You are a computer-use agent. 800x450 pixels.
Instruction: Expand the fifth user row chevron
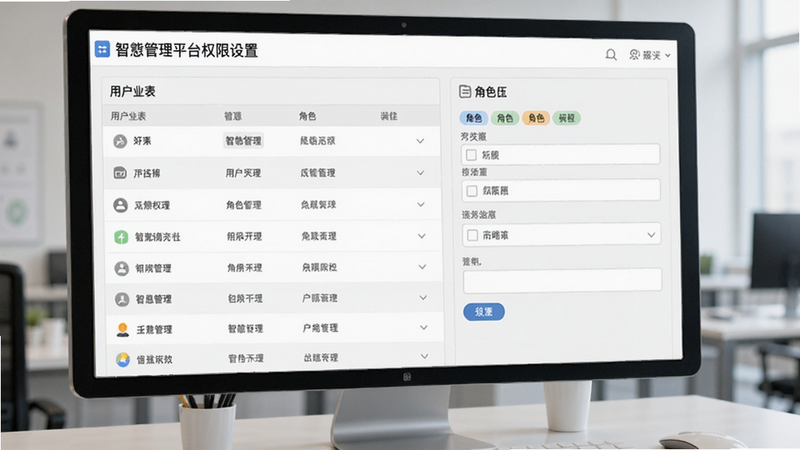422,267
